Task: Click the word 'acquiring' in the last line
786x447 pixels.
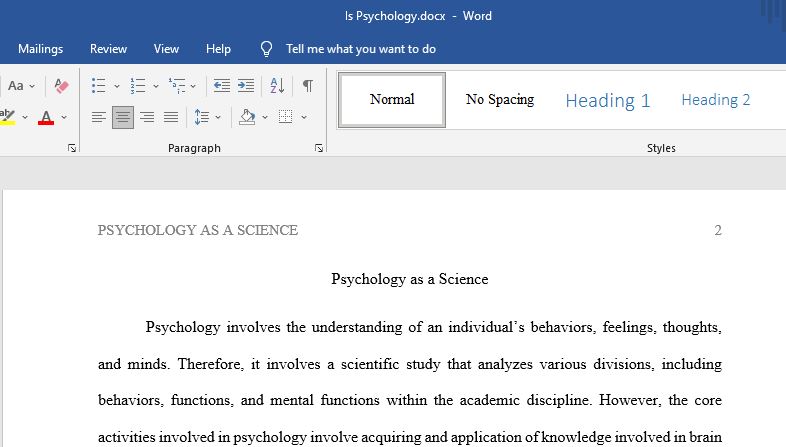Action: click(391, 437)
